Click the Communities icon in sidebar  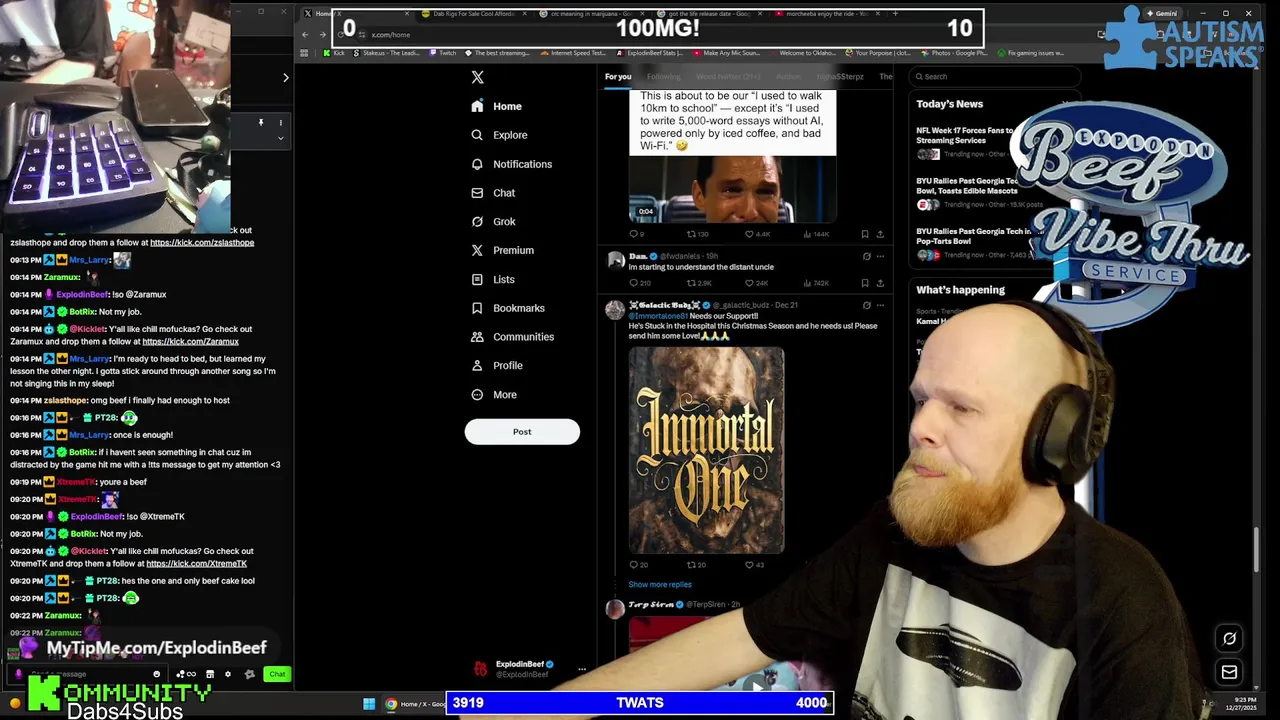coord(477,337)
